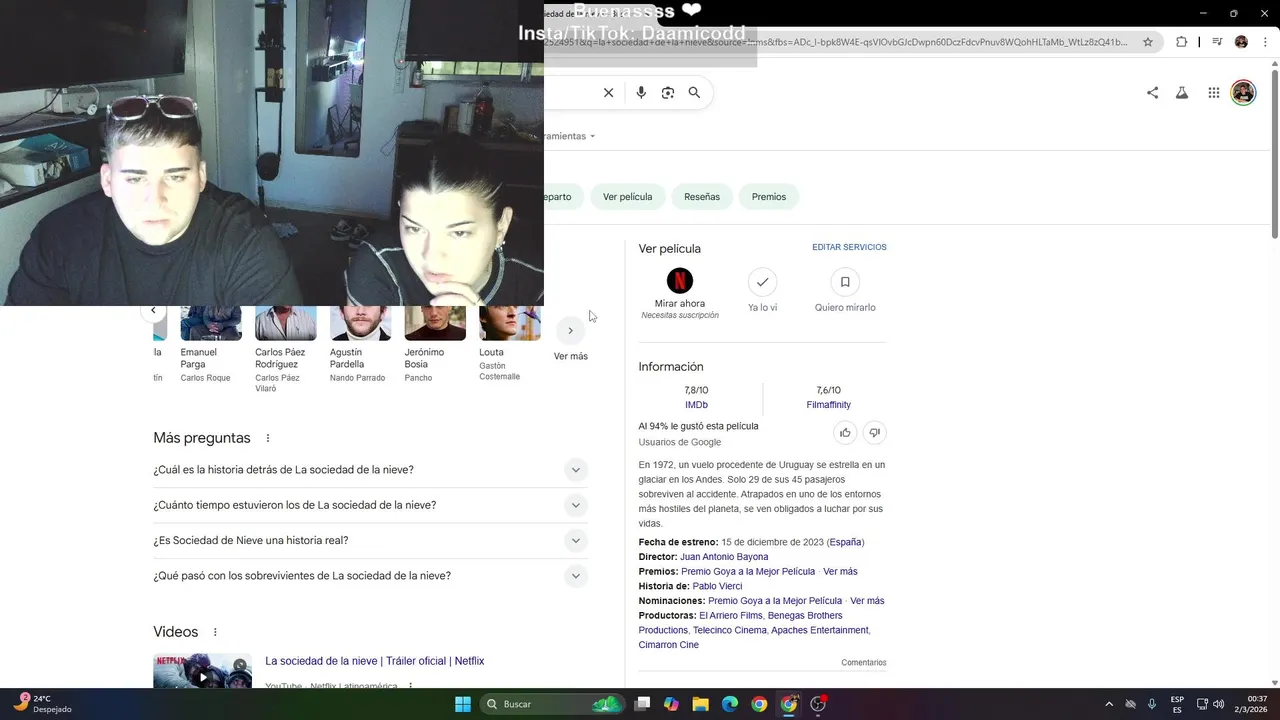
Task: Open Copilot from taskbar
Action: [671, 704]
